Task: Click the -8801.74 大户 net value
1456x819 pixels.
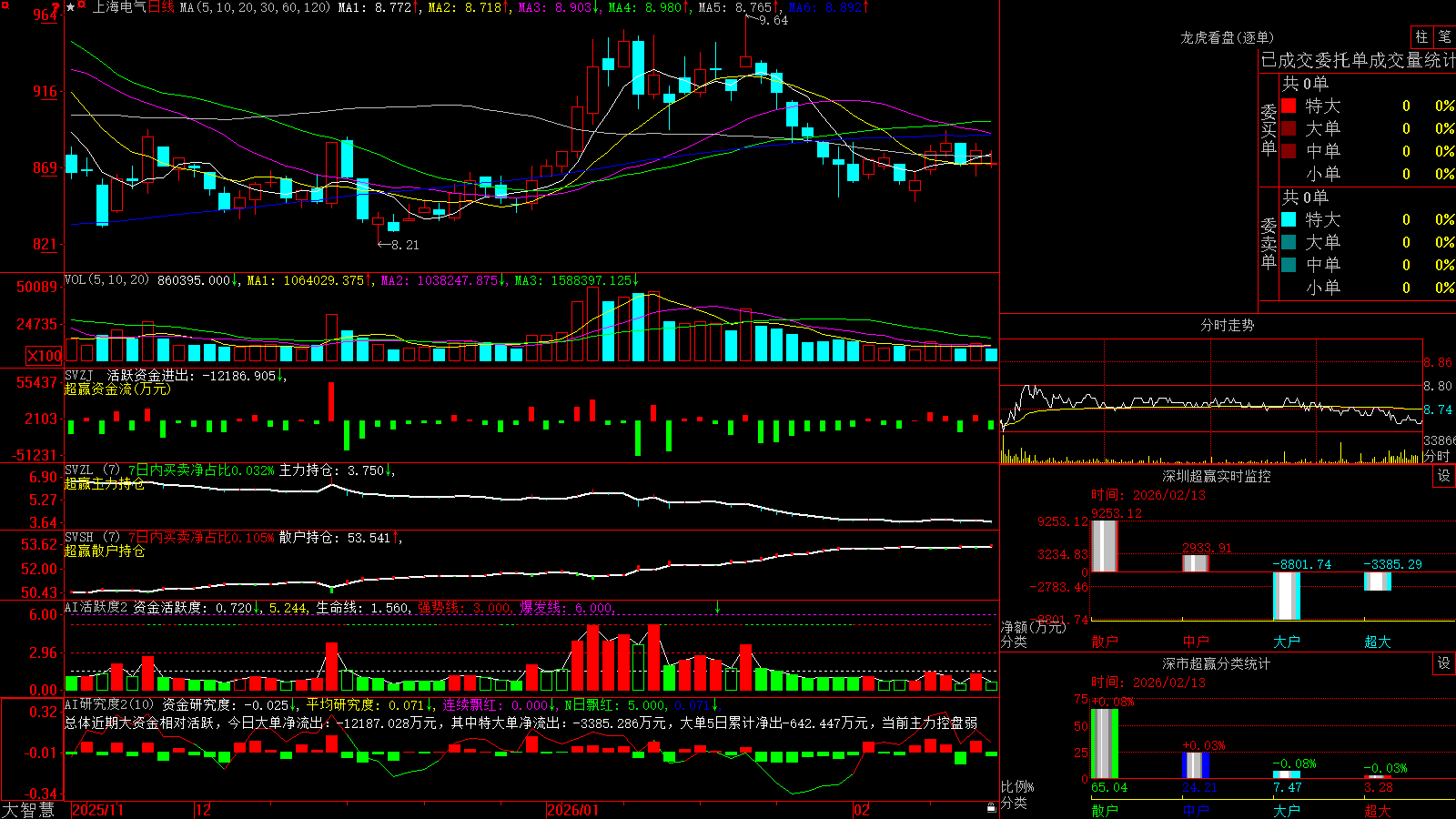Action: [1301, 564]
